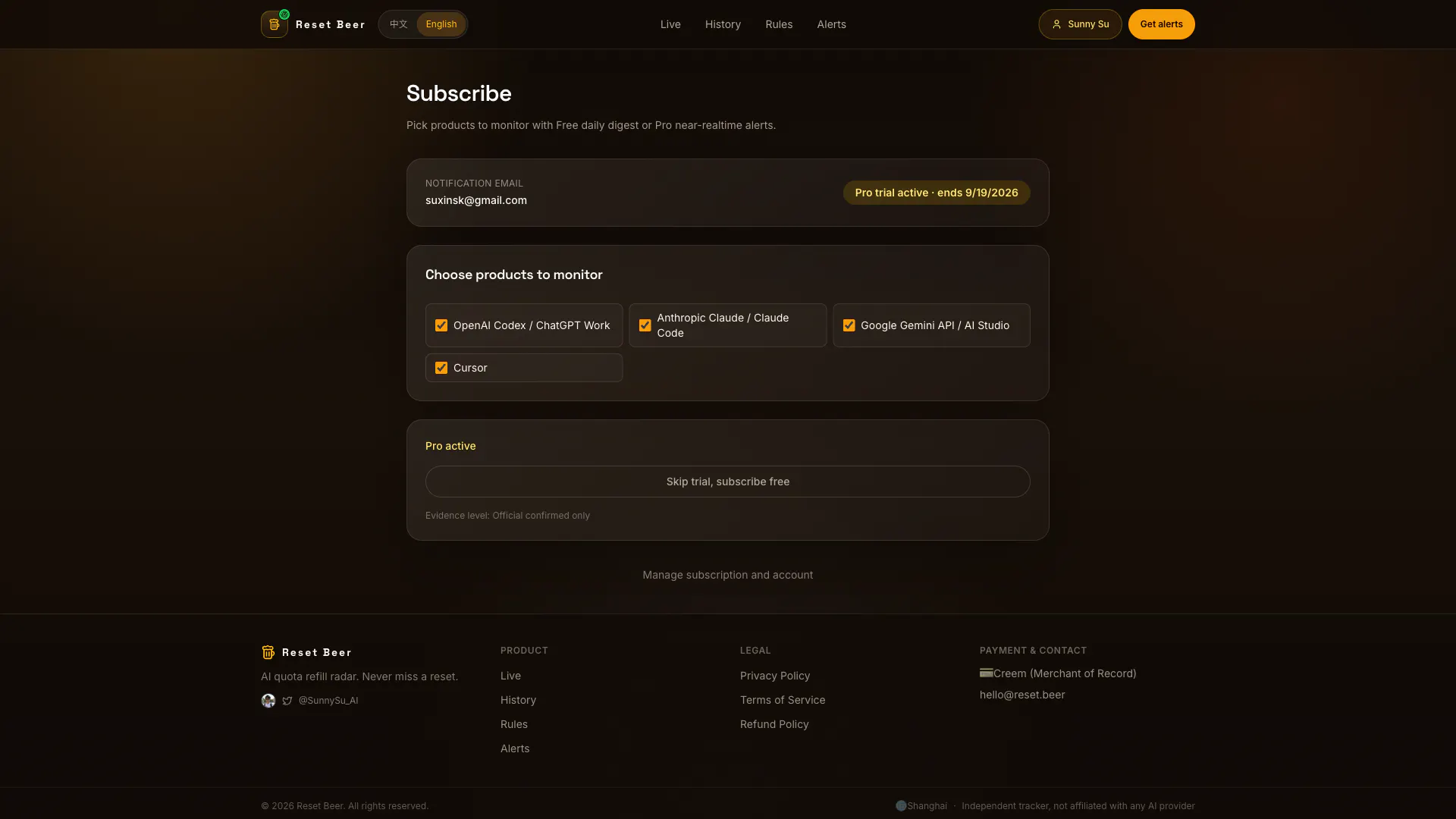This screenshot has height=819, width=1456.
Task: Click the 2026 Reset Beer copyright text
Action: [x=345, y=806]
